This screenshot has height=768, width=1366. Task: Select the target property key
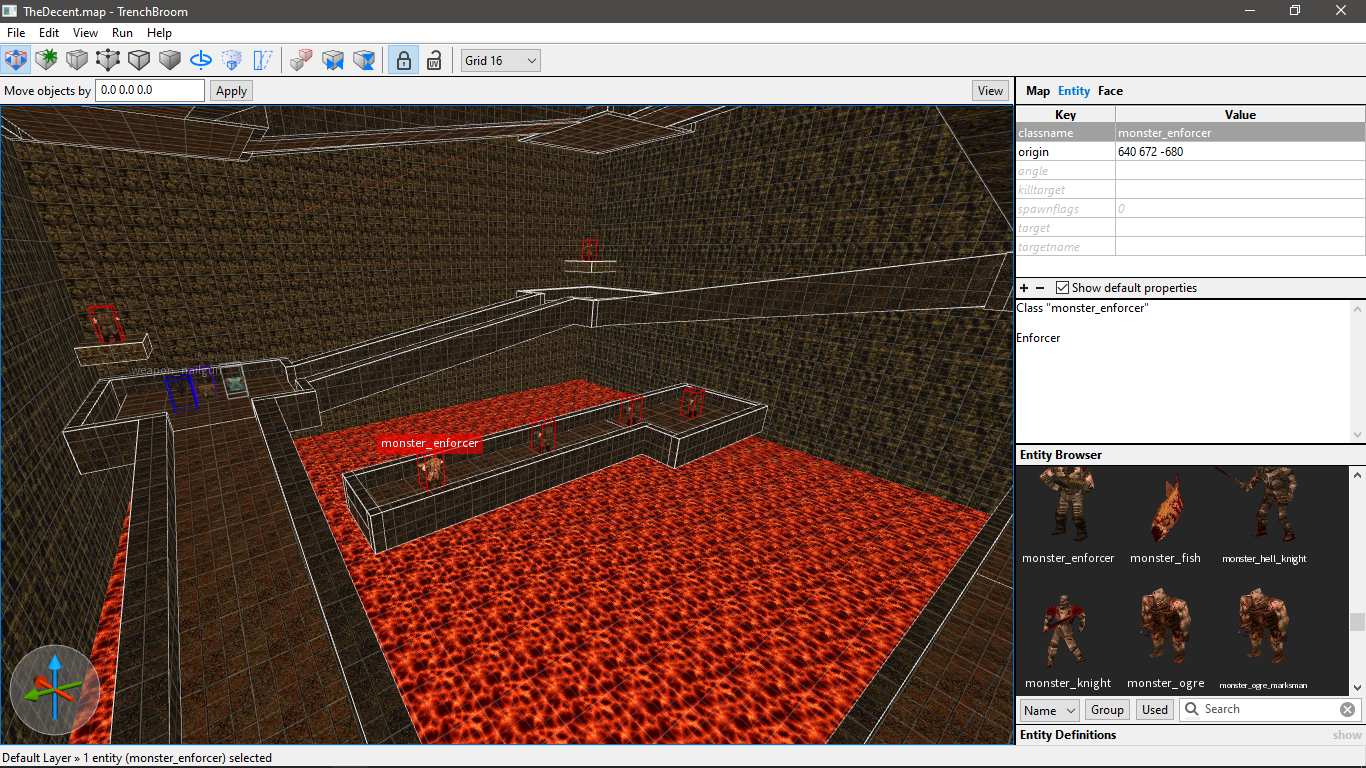(1065, 228)
